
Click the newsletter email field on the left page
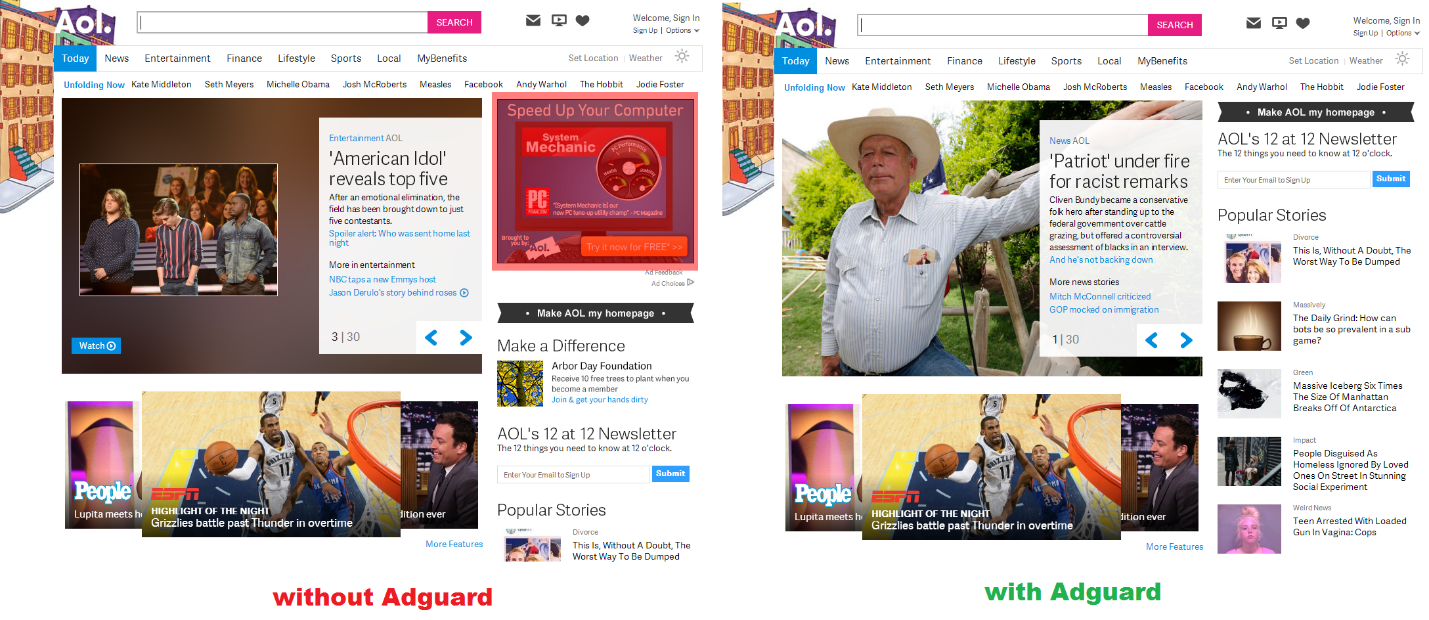tap(574, 475)
